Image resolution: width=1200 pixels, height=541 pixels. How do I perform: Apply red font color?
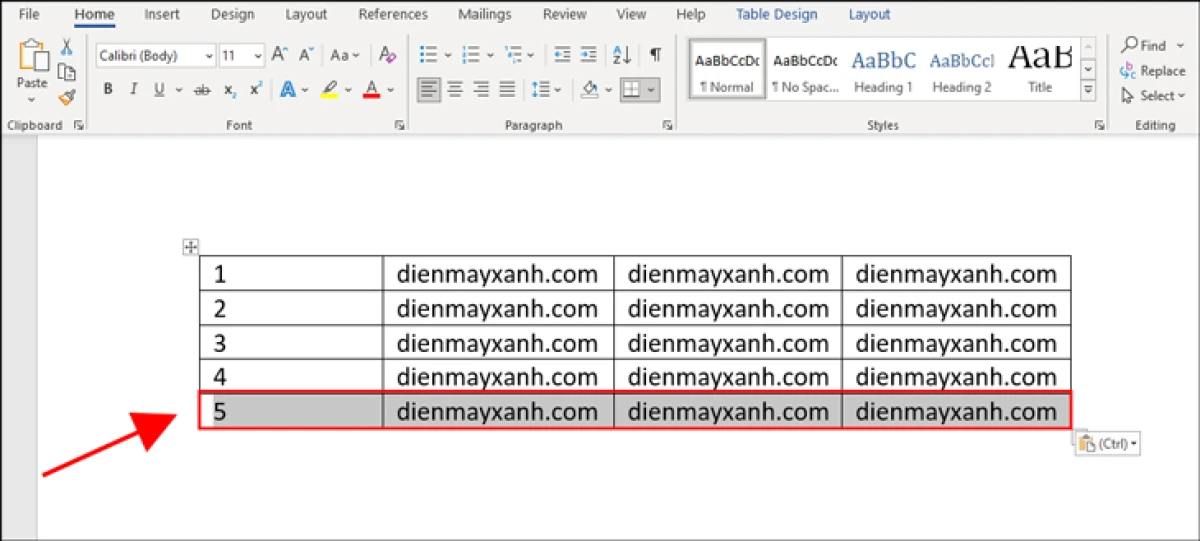click(x=371, y=90)
